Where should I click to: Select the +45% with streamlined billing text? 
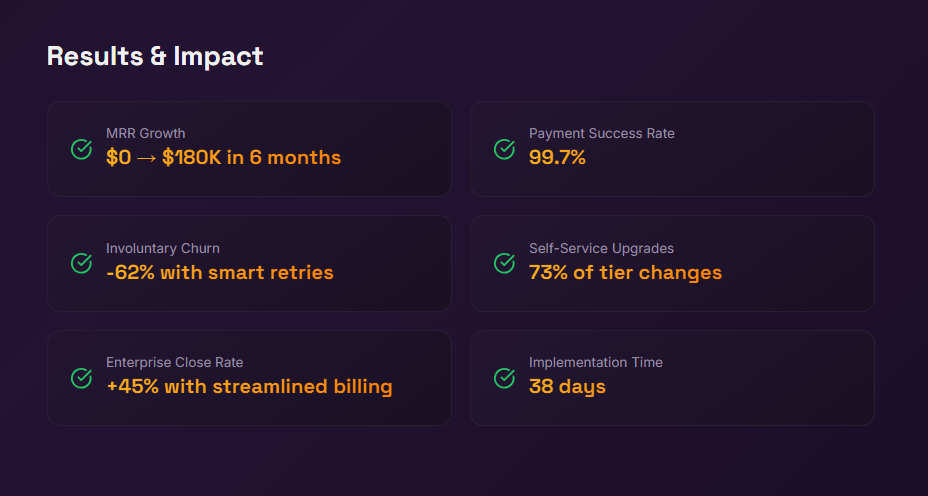[249, 386]
